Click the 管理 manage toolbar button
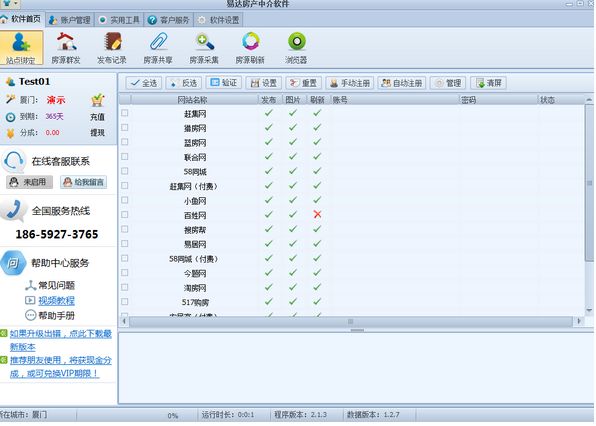596x426 pixels. point(448,83)
